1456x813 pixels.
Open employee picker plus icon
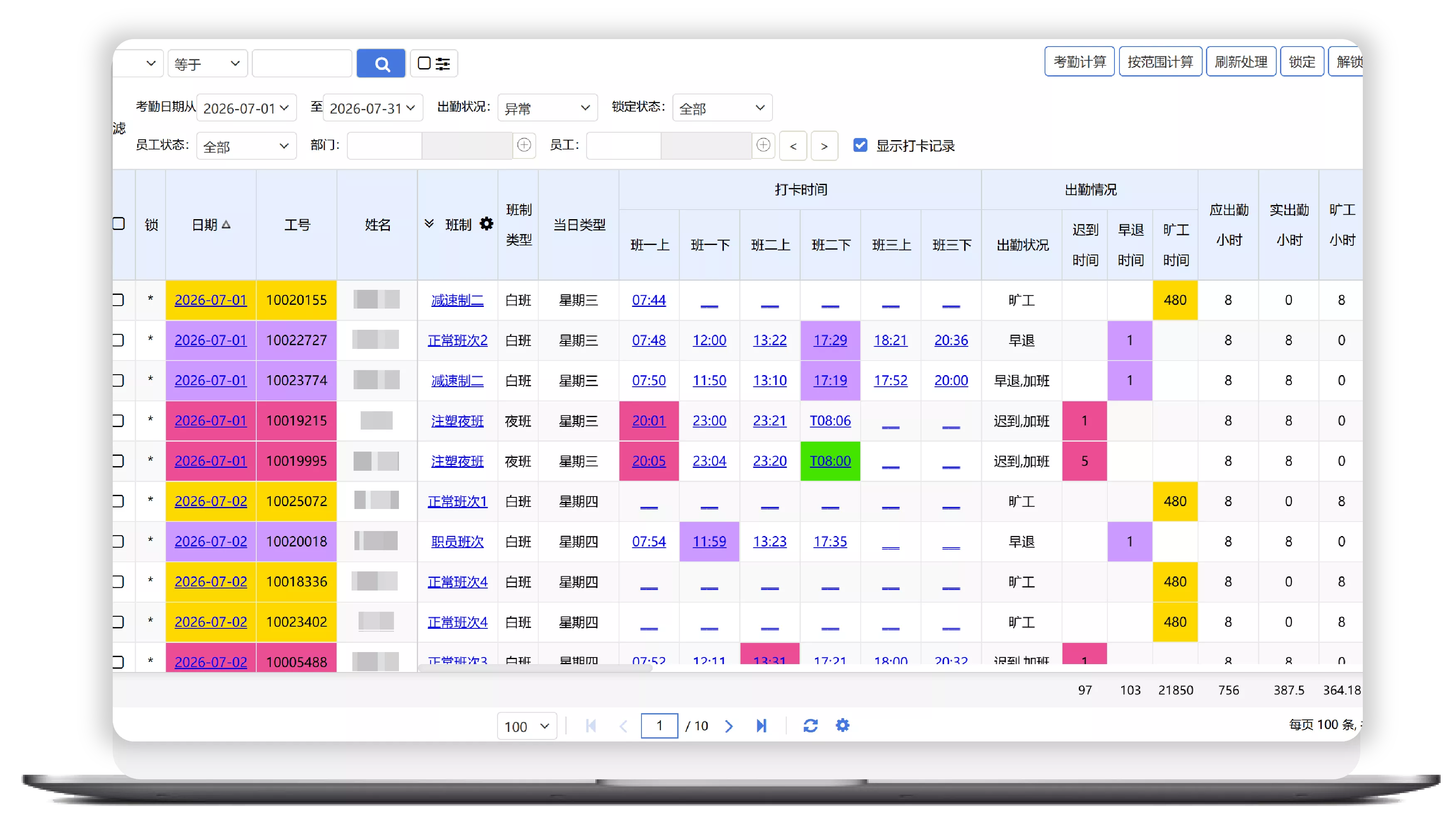click(x=763, y=145)
